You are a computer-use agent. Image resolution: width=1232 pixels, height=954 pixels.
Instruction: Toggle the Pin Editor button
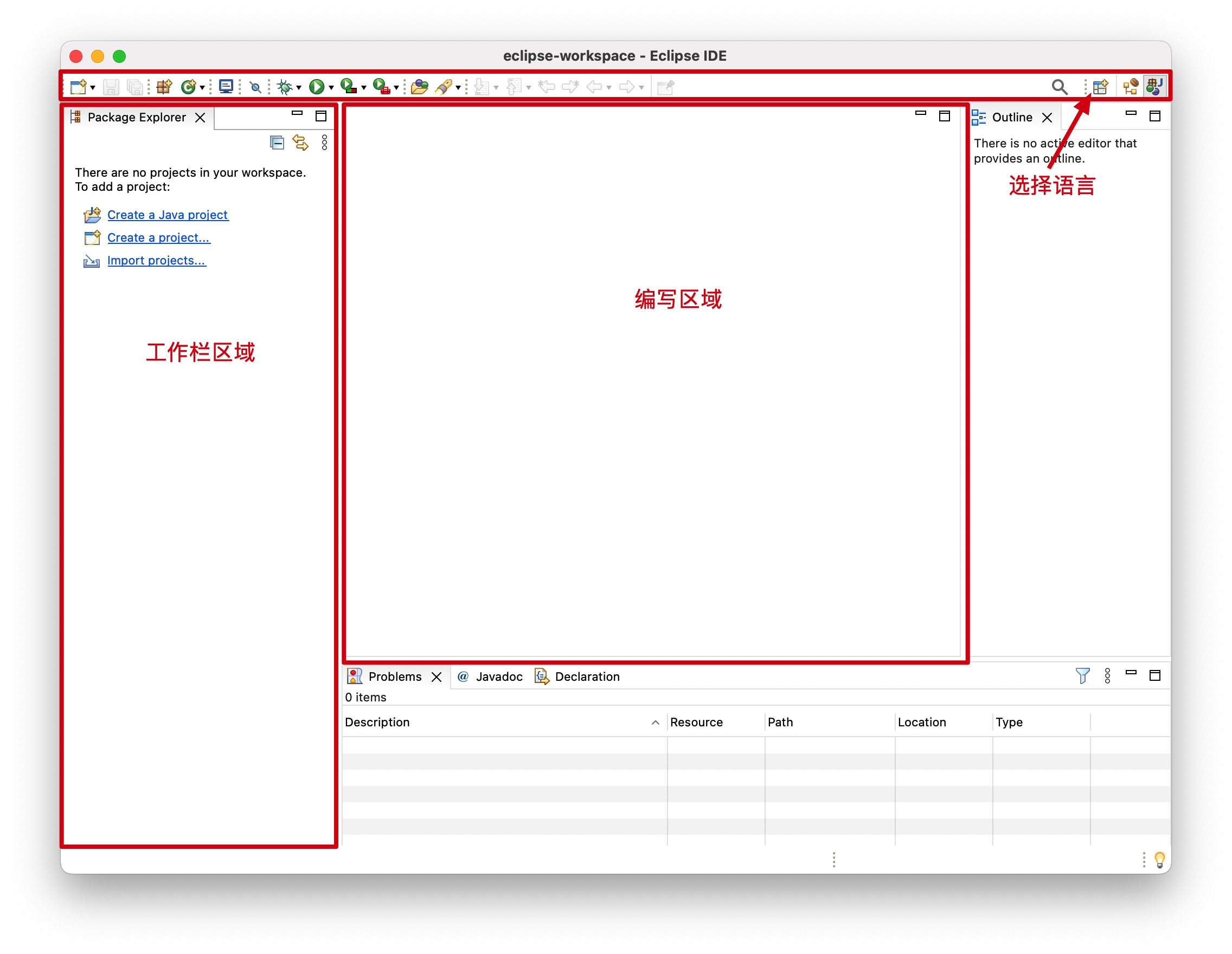tap(666, 87)
